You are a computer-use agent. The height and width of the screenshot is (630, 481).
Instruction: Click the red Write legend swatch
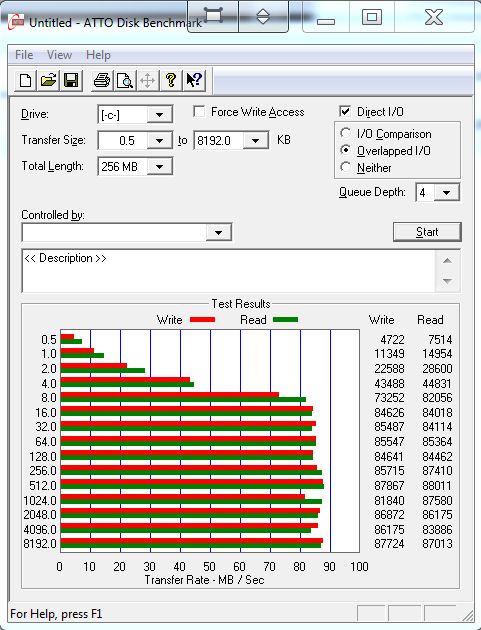[203, 320]
